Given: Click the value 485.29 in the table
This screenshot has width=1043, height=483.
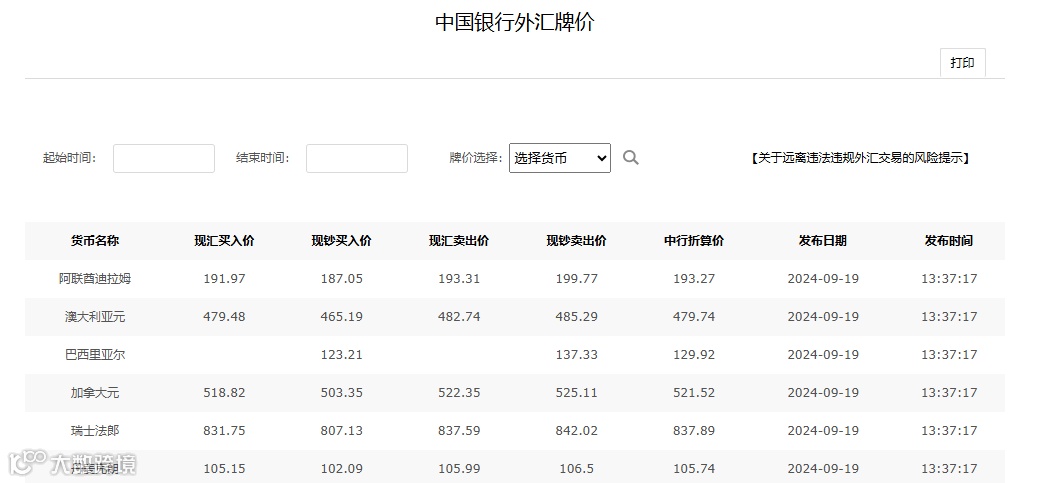Looking at the screenshot, I should (577, 317).
